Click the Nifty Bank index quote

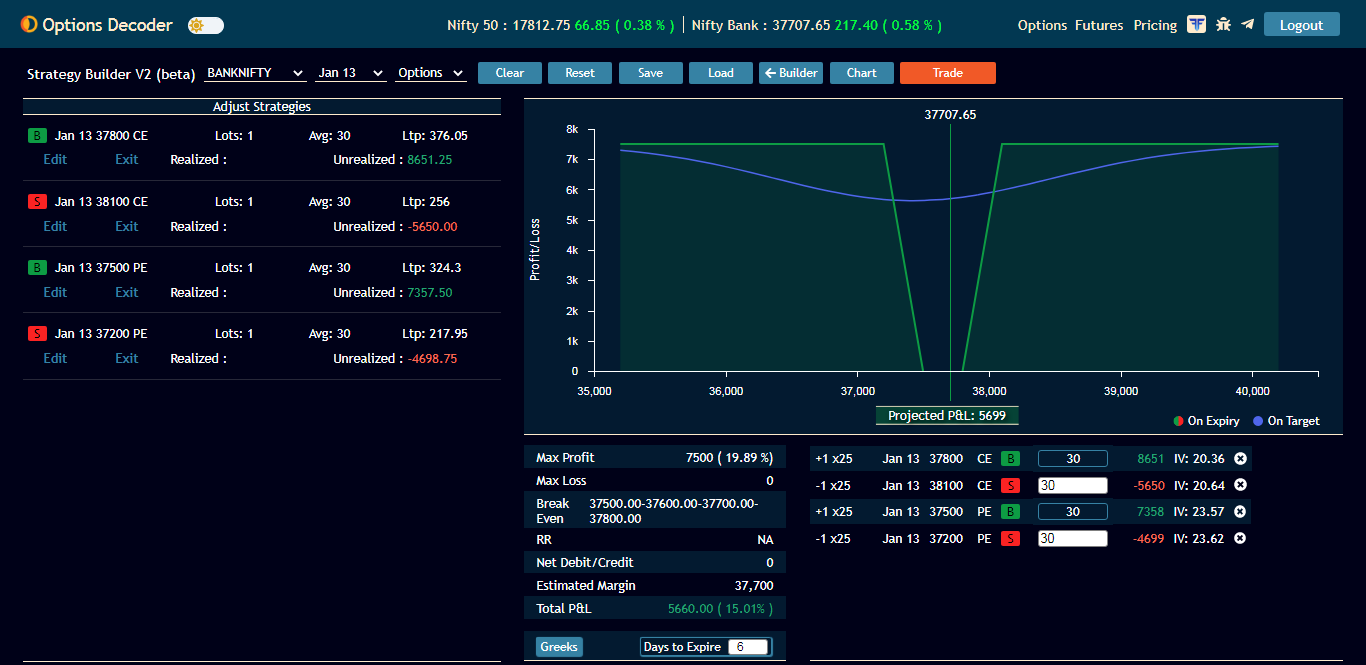pos(817,25)
